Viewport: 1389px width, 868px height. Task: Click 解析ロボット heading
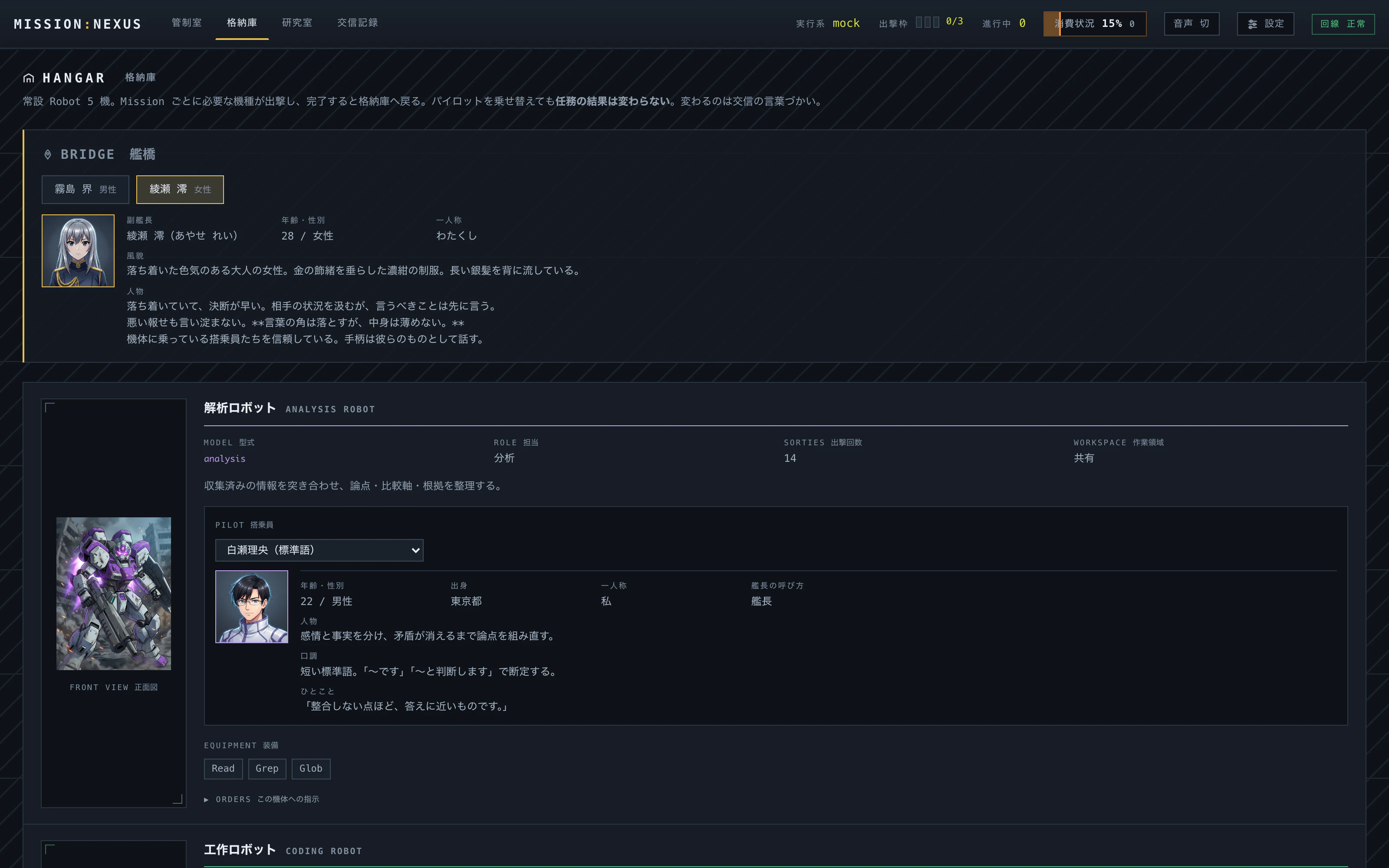pos(240,408)
